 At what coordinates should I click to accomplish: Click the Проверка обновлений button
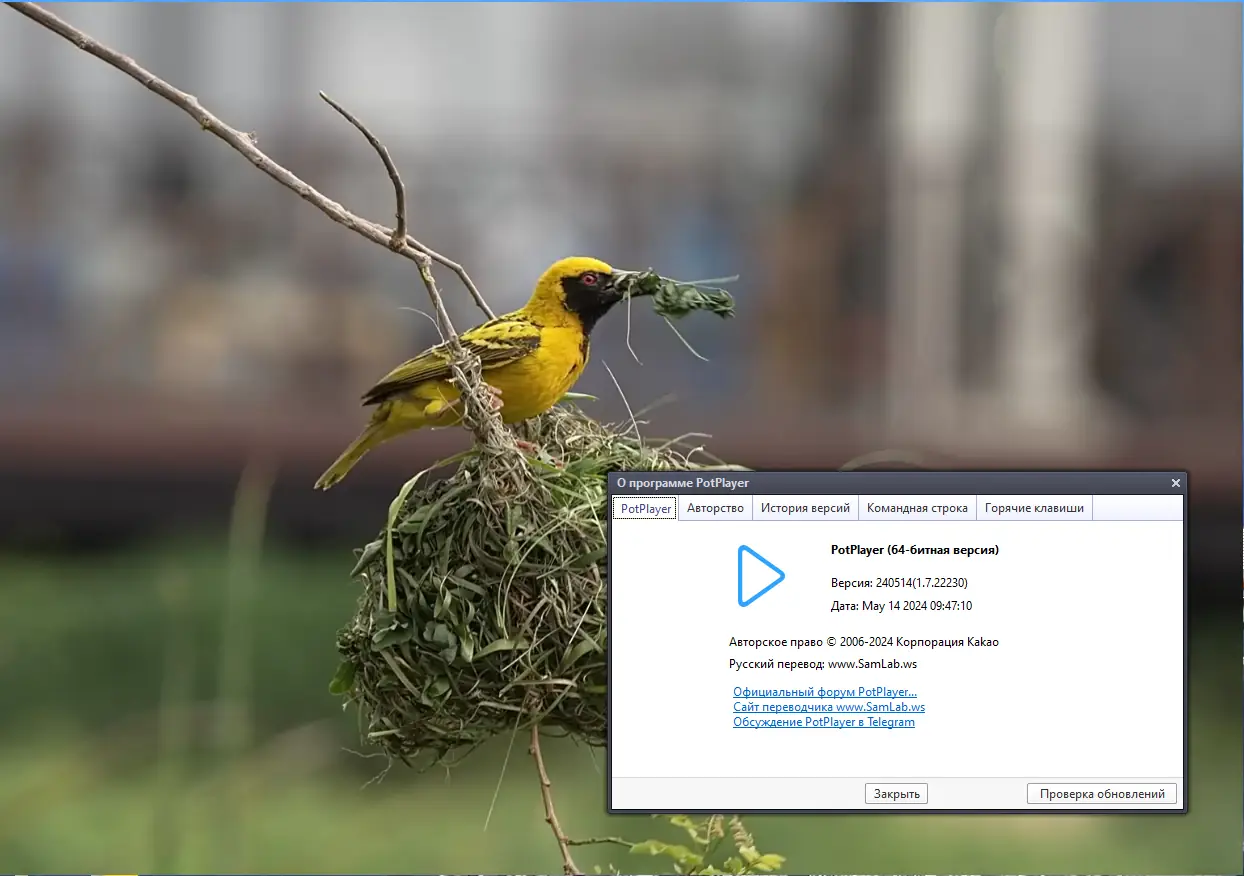(x=1101, y=793)
